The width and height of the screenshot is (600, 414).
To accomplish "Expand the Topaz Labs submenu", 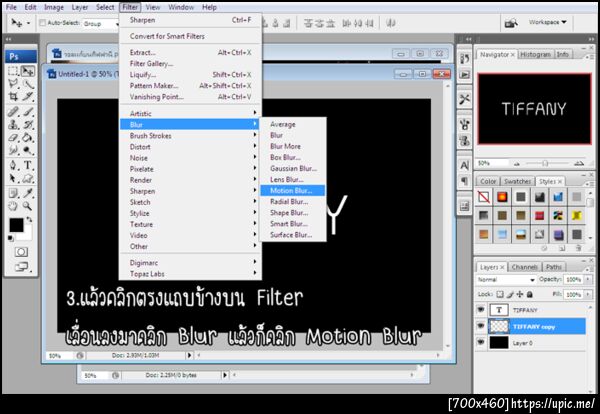I will pos(190,274).
